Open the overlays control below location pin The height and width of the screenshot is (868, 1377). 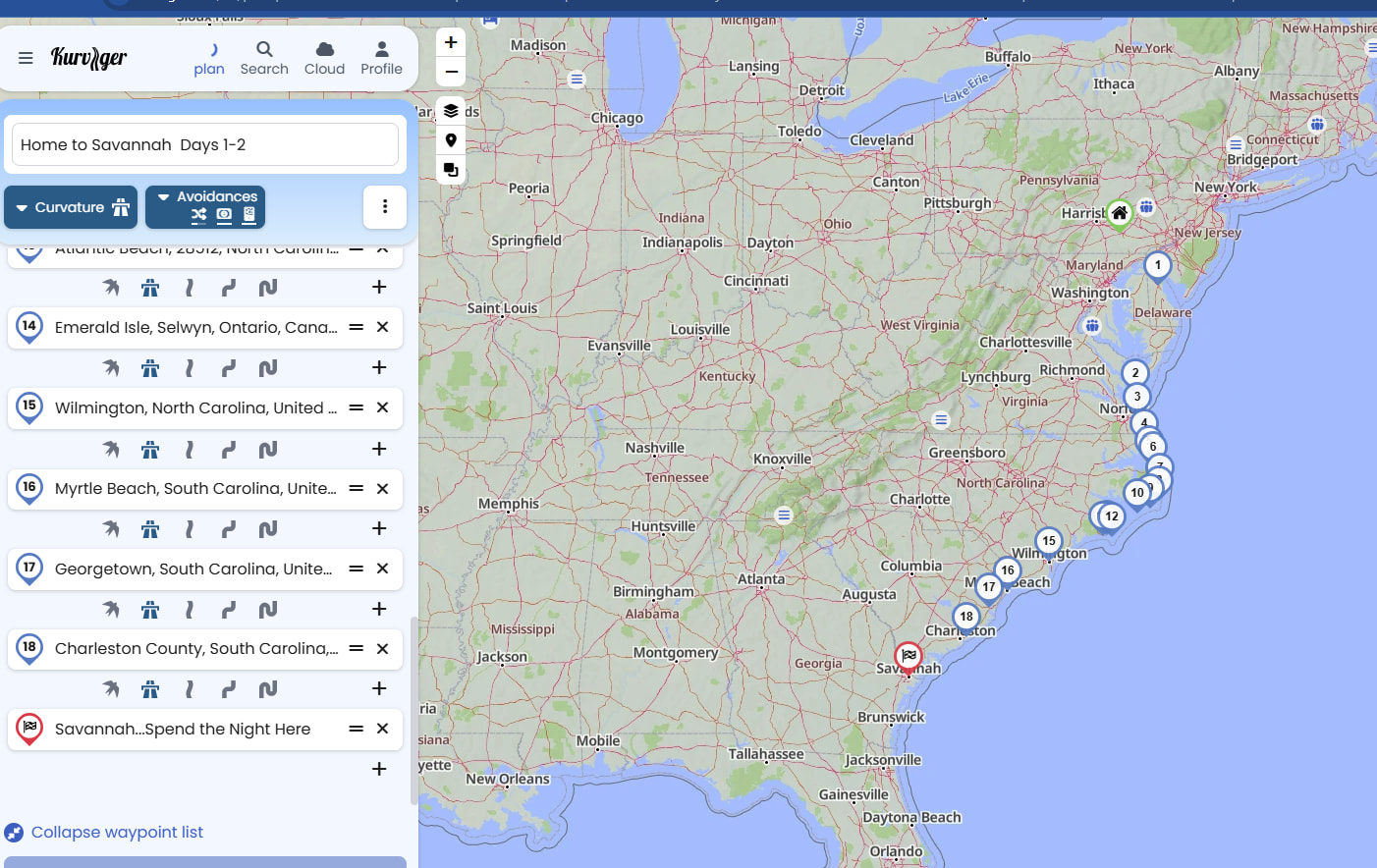(x=451, y=170)
